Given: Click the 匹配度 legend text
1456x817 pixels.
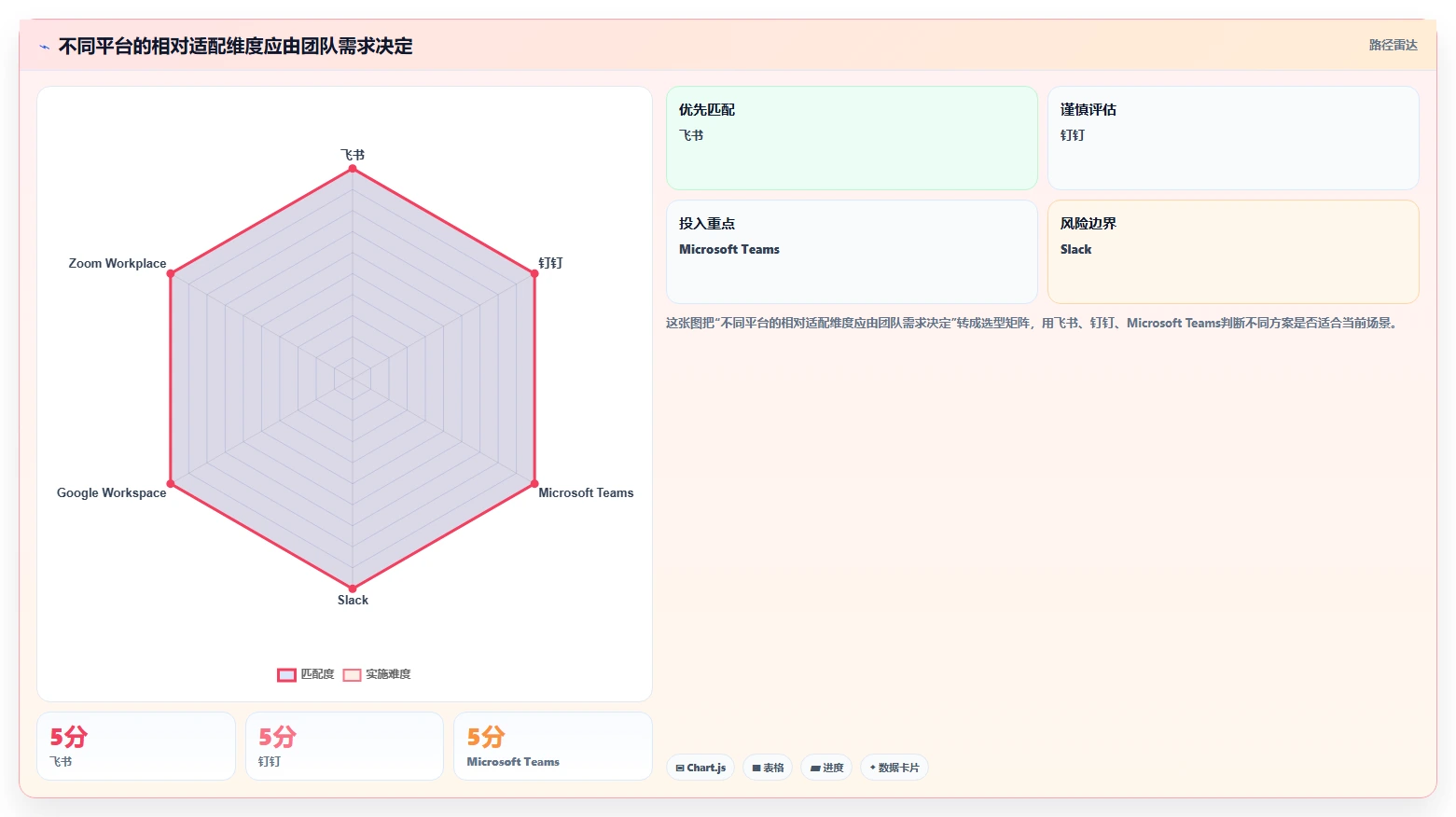Looking at the screenshot, I should 317,674.
